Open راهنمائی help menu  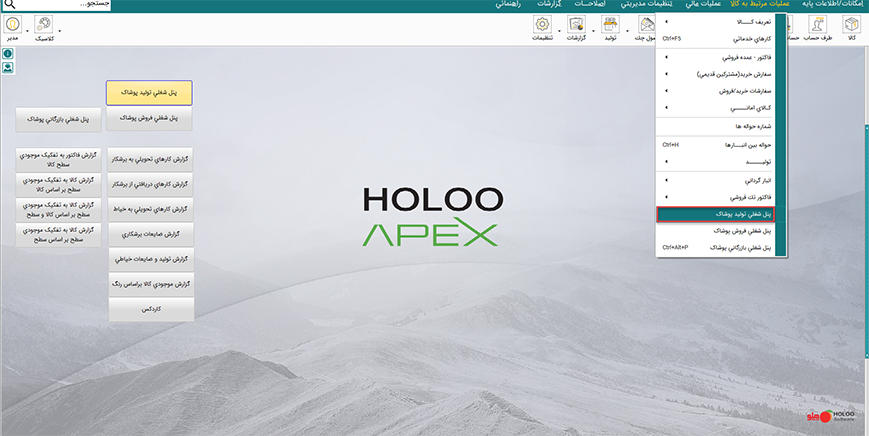pos(508,4)
